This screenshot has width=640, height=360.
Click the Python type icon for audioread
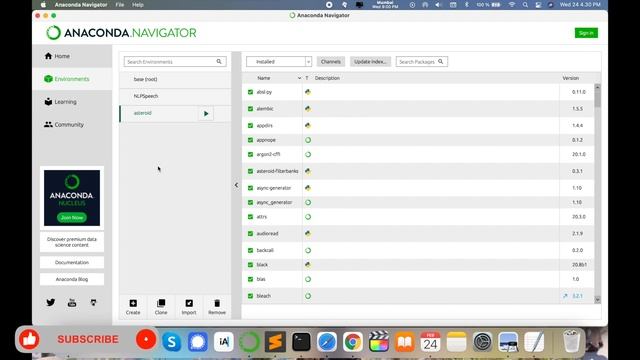[x=308, y=233]
